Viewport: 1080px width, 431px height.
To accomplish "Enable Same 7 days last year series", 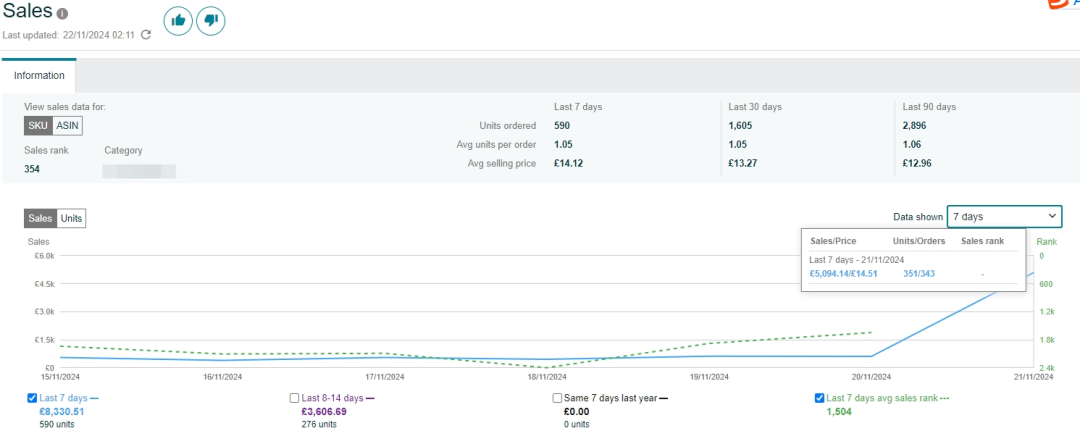I will 558,398.
